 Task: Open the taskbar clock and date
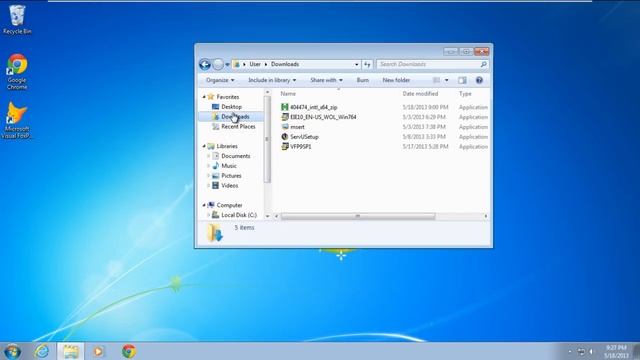(x=616, y=351)
